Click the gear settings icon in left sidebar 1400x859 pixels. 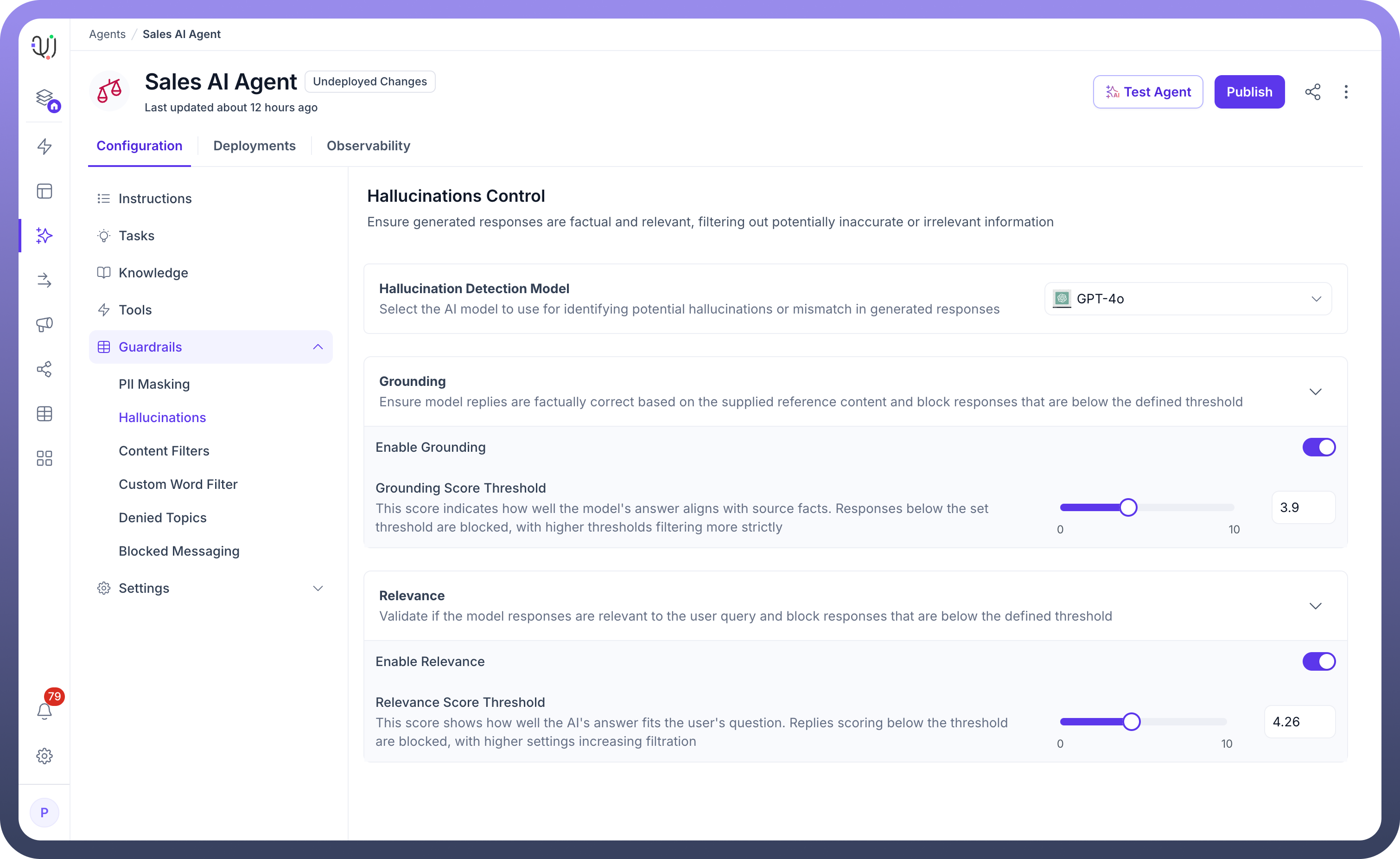click(x=45, y=756)
